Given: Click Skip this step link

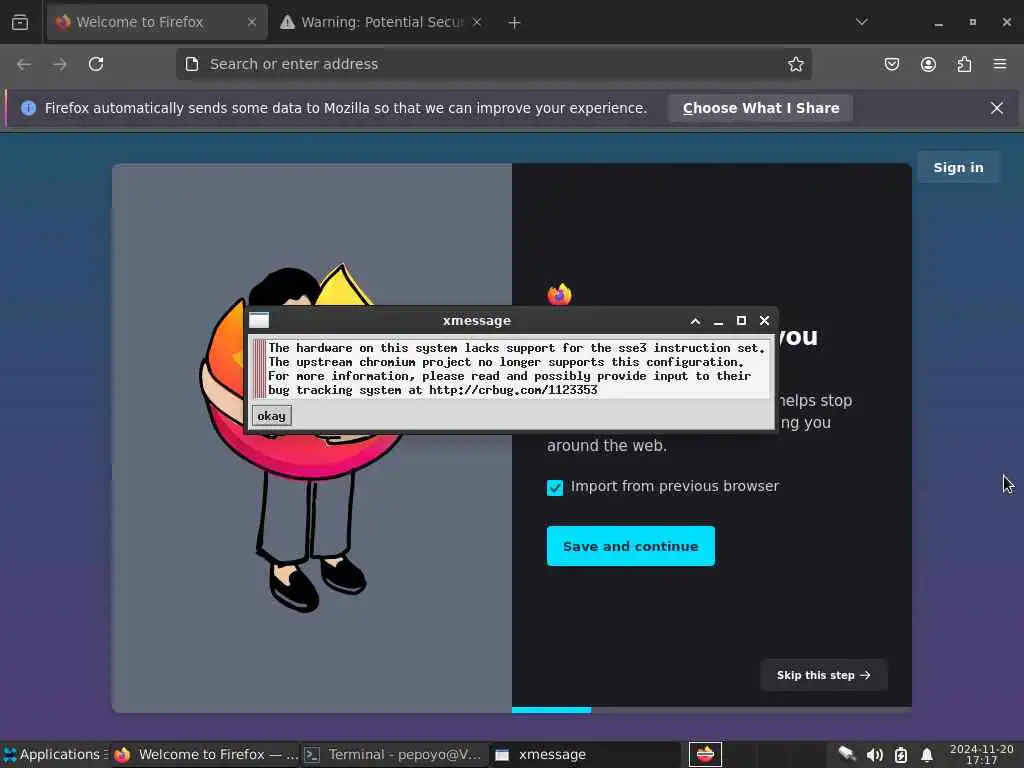Looking at the screenshot, I should 824,675.
